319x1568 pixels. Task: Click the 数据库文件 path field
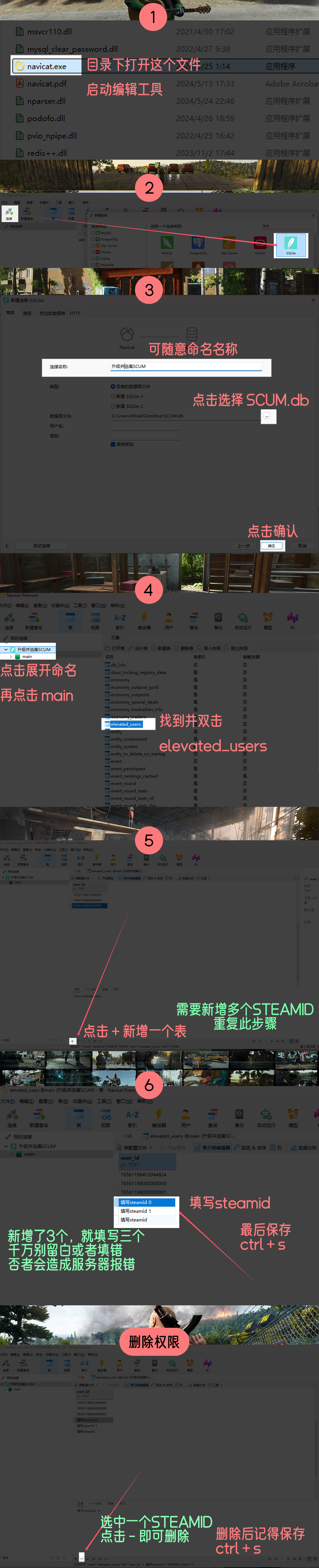coord(185,416)
